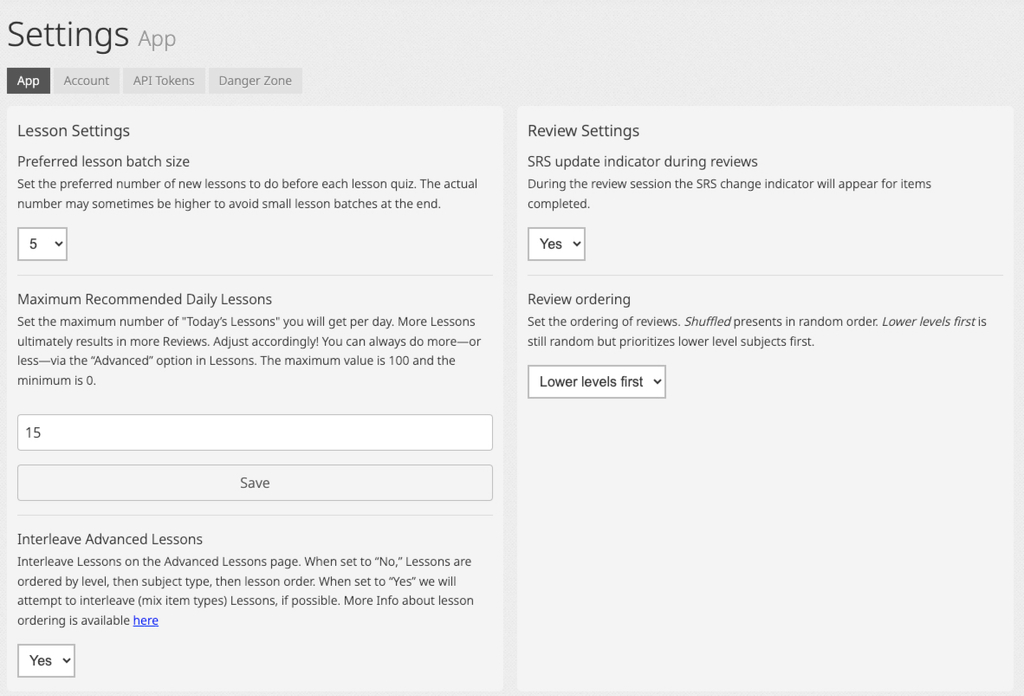Click the Maximum Recommended Daily Lessons input field
The height and width of the screenshot is (696, 1024).
click(255, 432)
